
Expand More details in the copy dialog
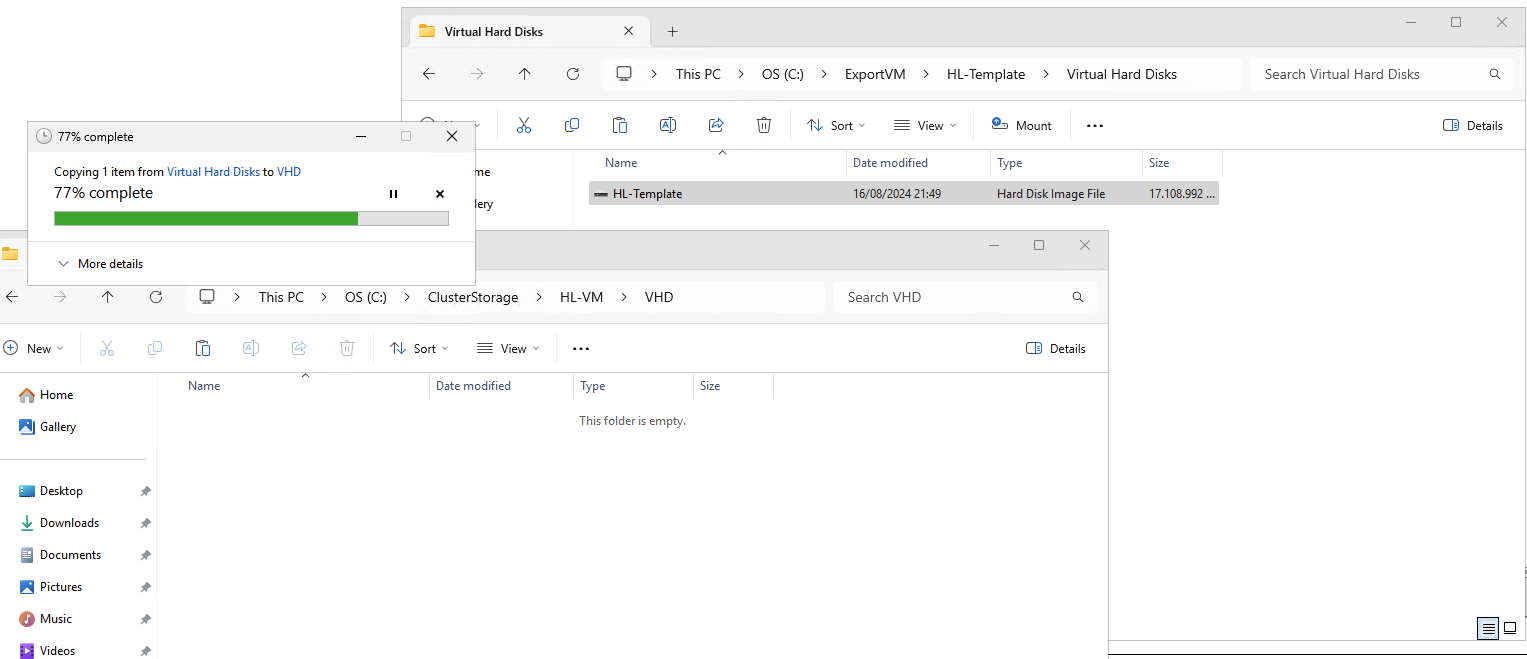[100, 264]
